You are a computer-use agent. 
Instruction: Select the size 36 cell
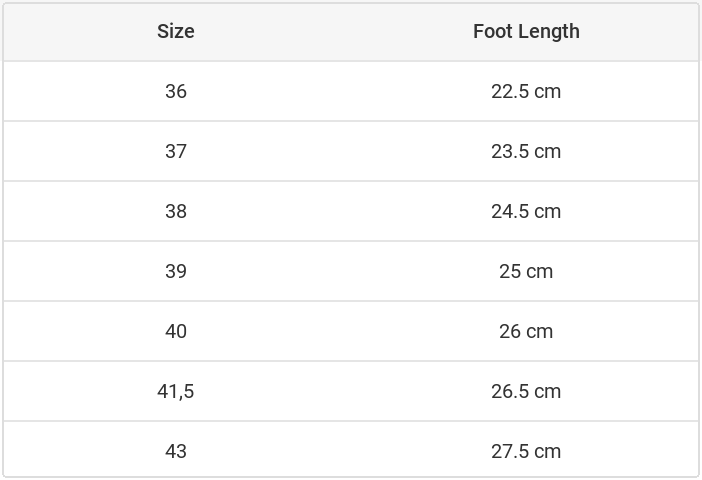click(176, 91)
